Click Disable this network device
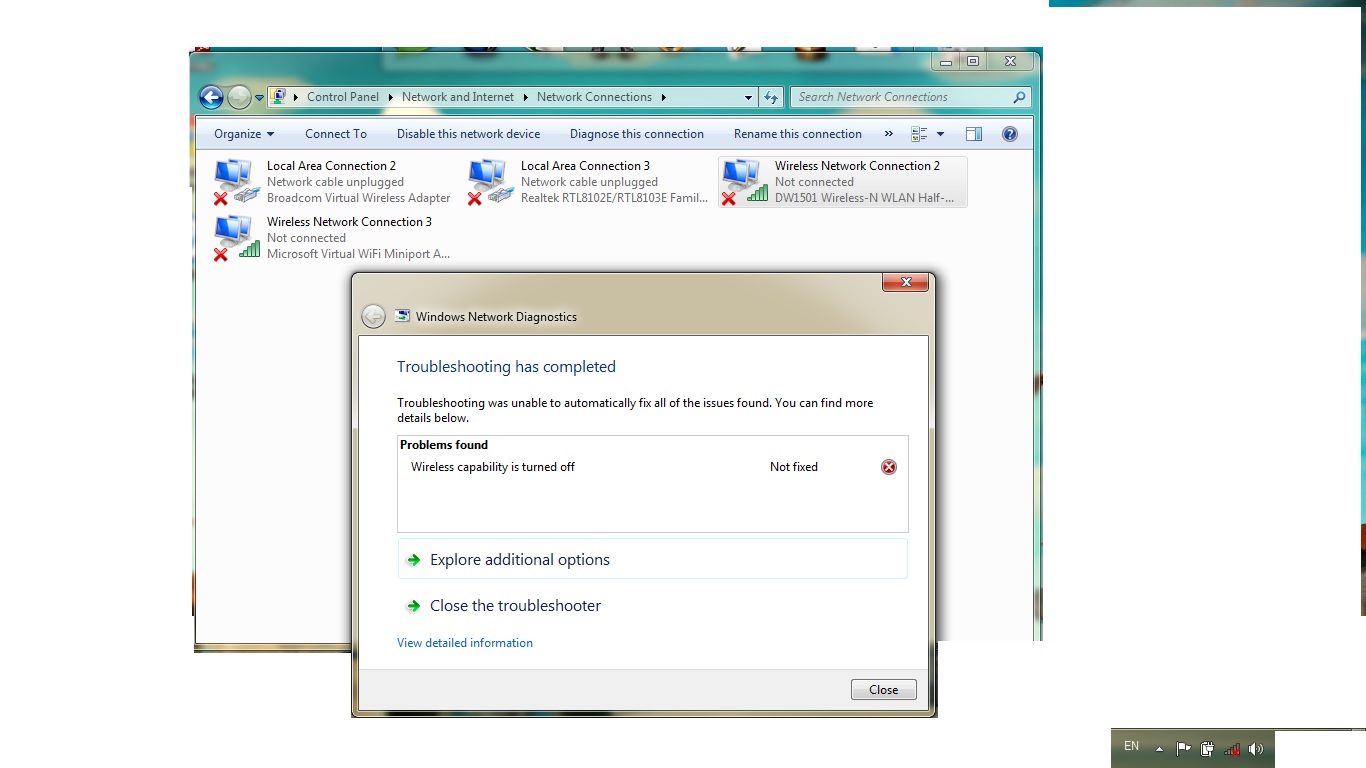This screenshot has height=768, width=1366. (468, 134)
